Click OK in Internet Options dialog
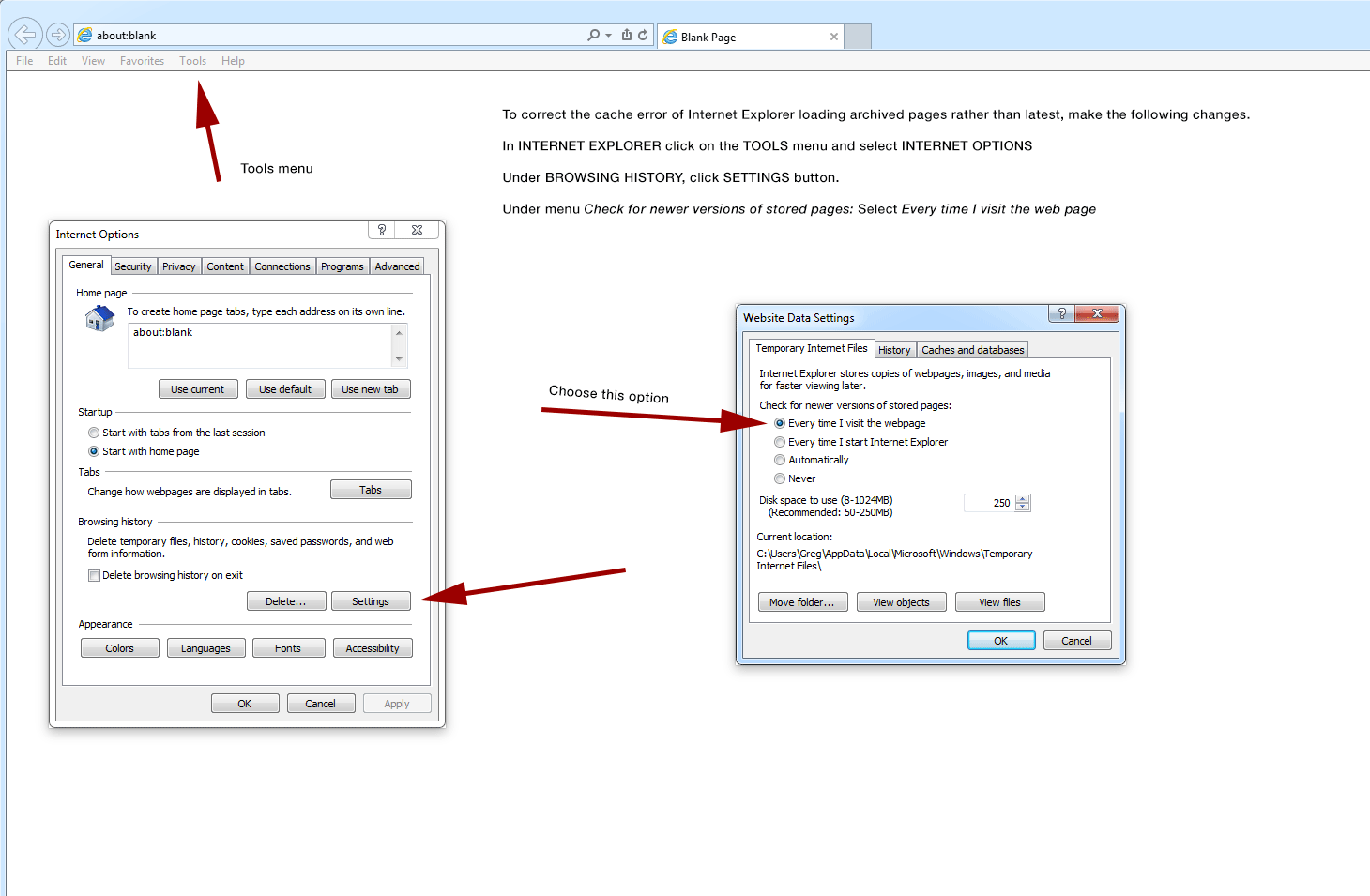 click(245, 704)
